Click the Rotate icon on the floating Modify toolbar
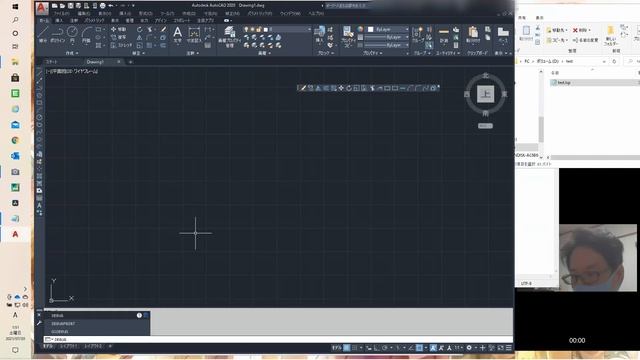This screenshot has height=360, width=640. 349,88
